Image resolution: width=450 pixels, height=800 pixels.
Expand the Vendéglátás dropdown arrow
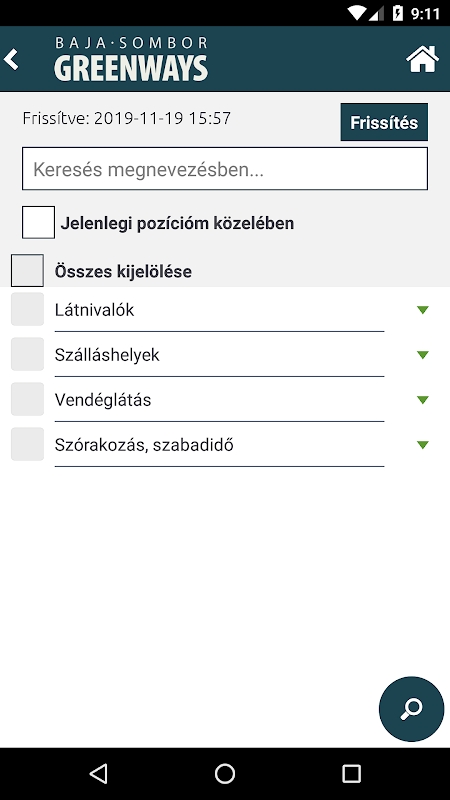[x=422, y=399]
